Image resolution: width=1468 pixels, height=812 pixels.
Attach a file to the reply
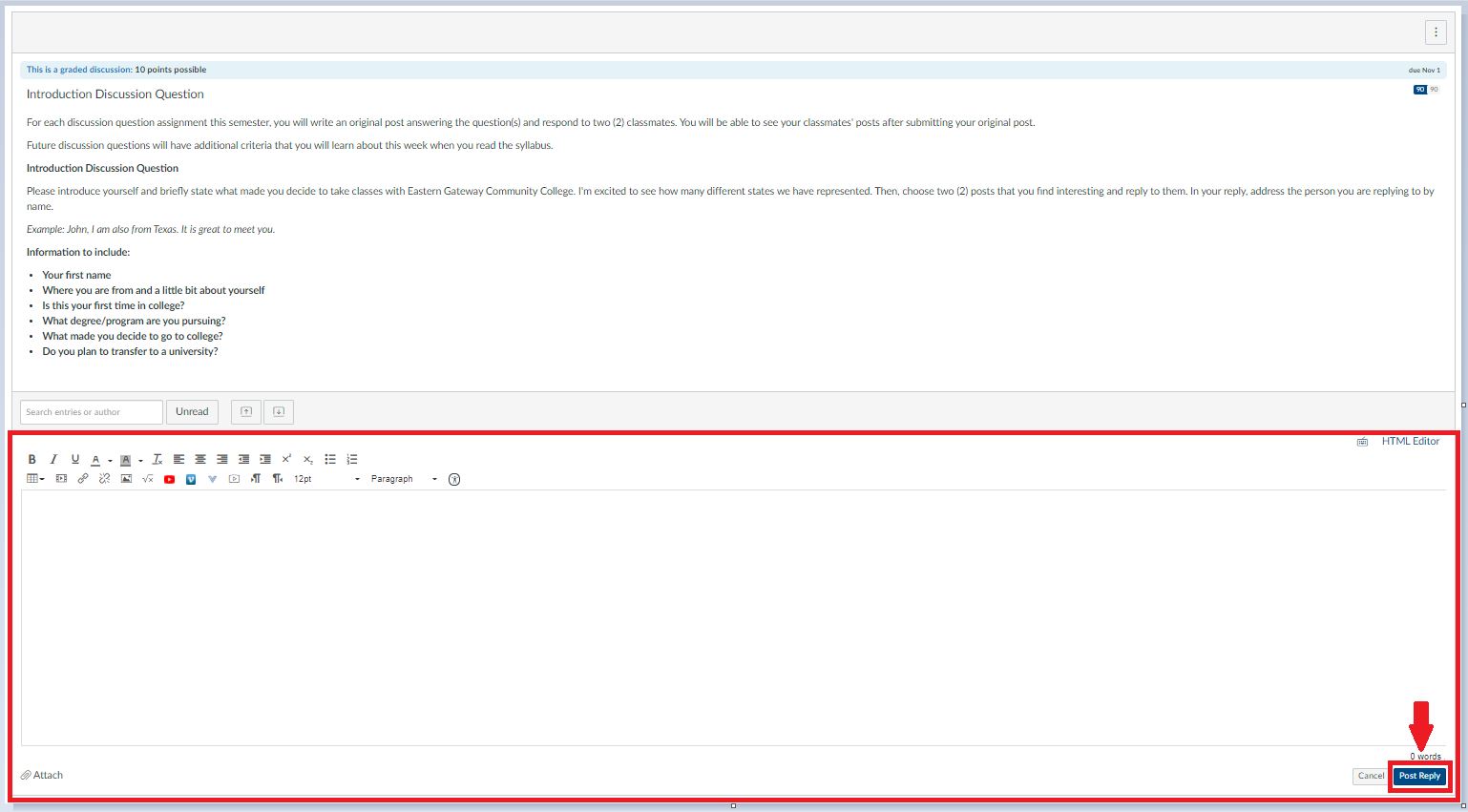pyautogui.click(x=42, y=775)
